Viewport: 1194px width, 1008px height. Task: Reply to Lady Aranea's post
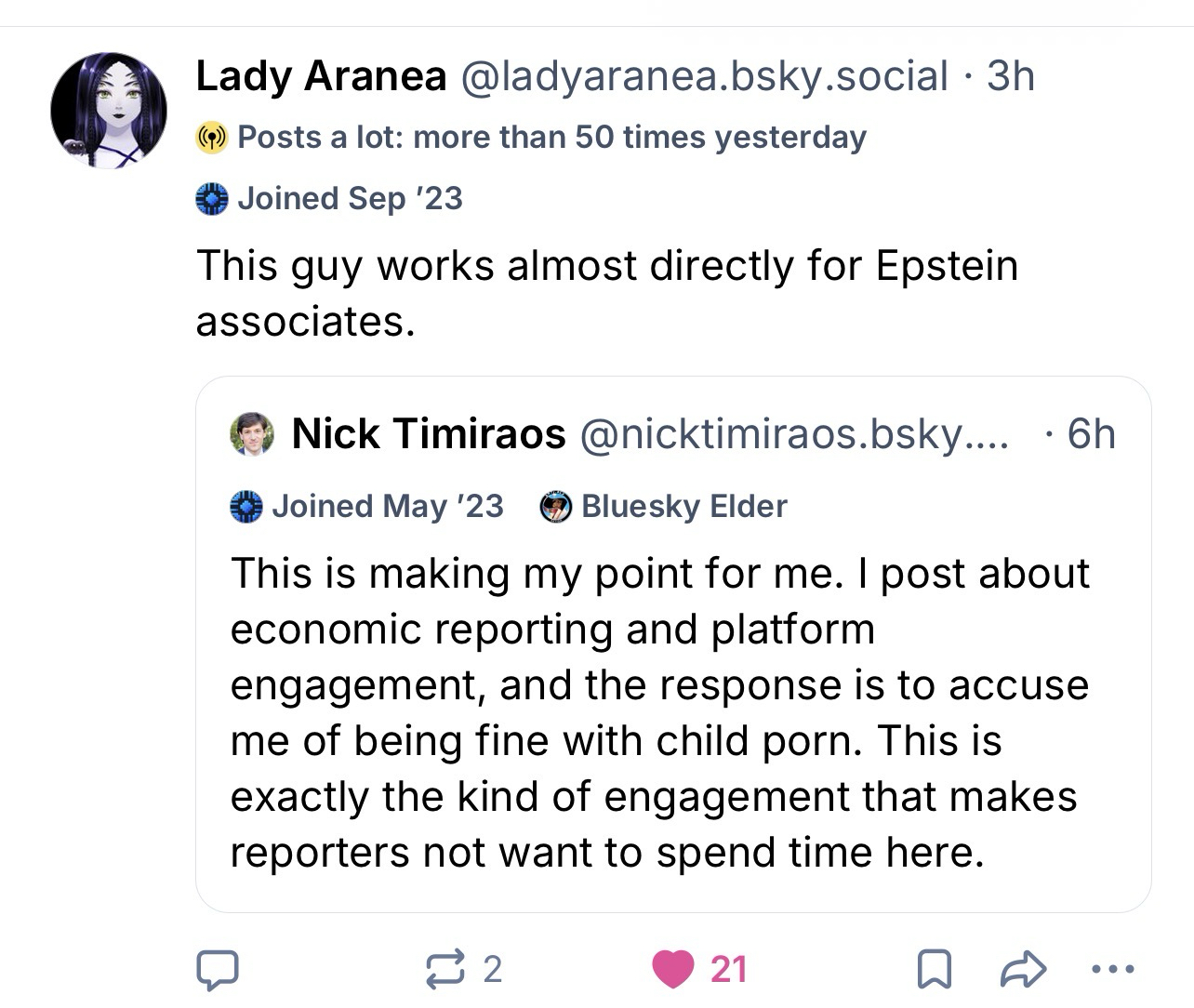click(217, 969)
